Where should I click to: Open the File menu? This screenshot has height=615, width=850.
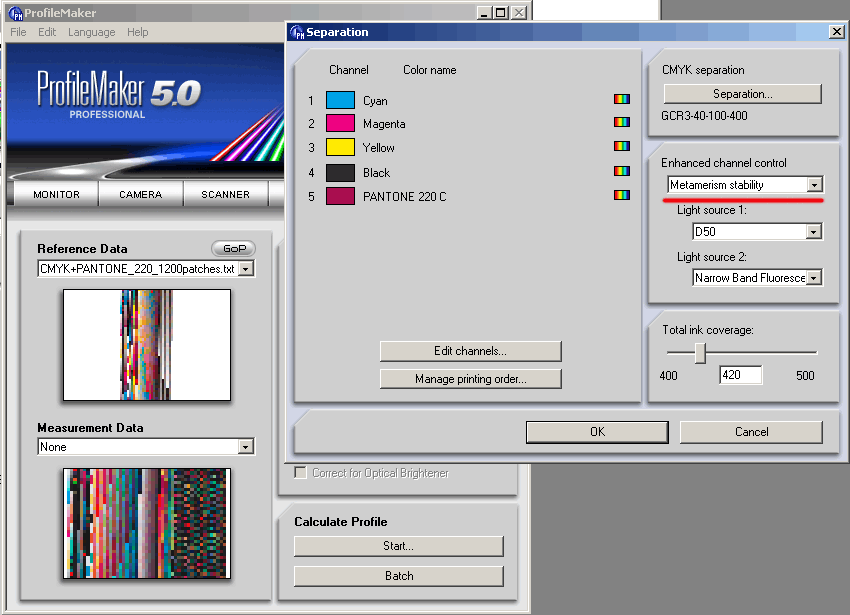pyautogui.click(x=18, y=32)
